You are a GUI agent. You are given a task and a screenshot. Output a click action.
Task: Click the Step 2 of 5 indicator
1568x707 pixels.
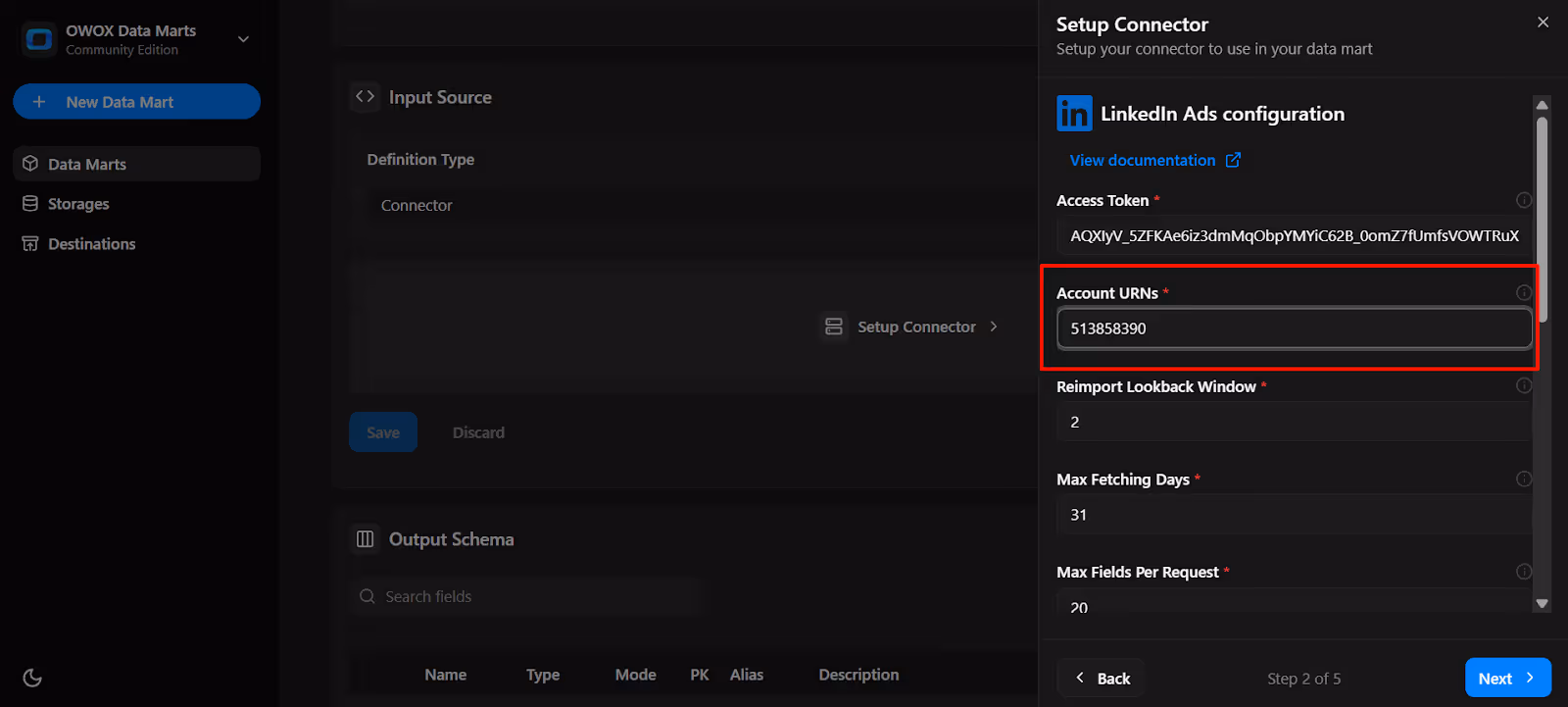coord(1303,679)
